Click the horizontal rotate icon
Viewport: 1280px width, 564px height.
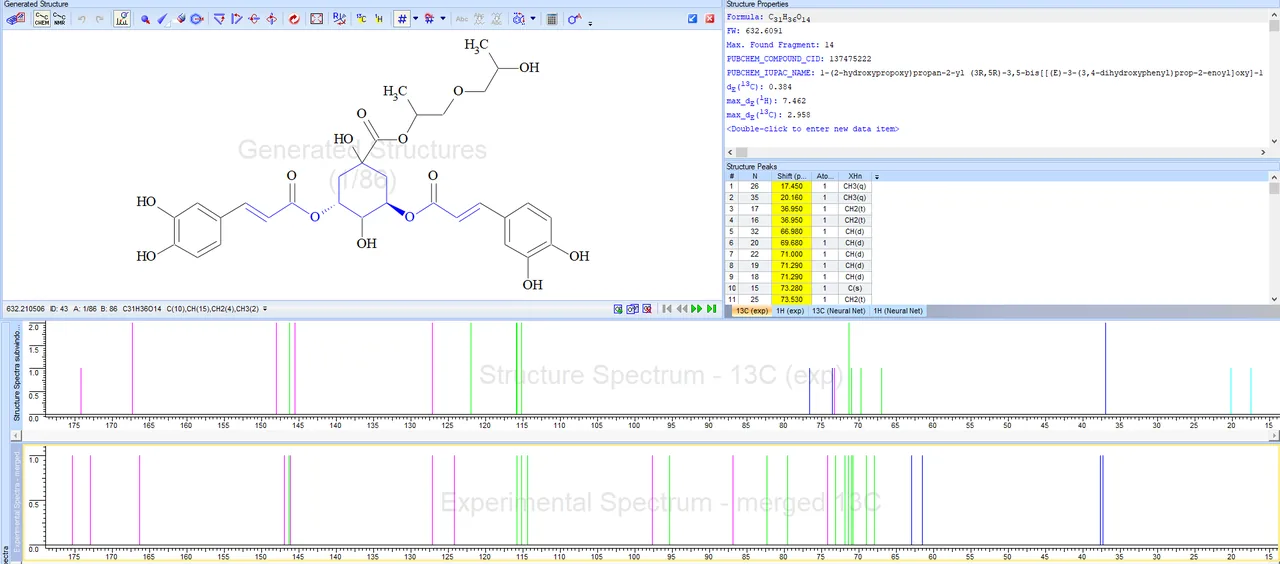254,19
